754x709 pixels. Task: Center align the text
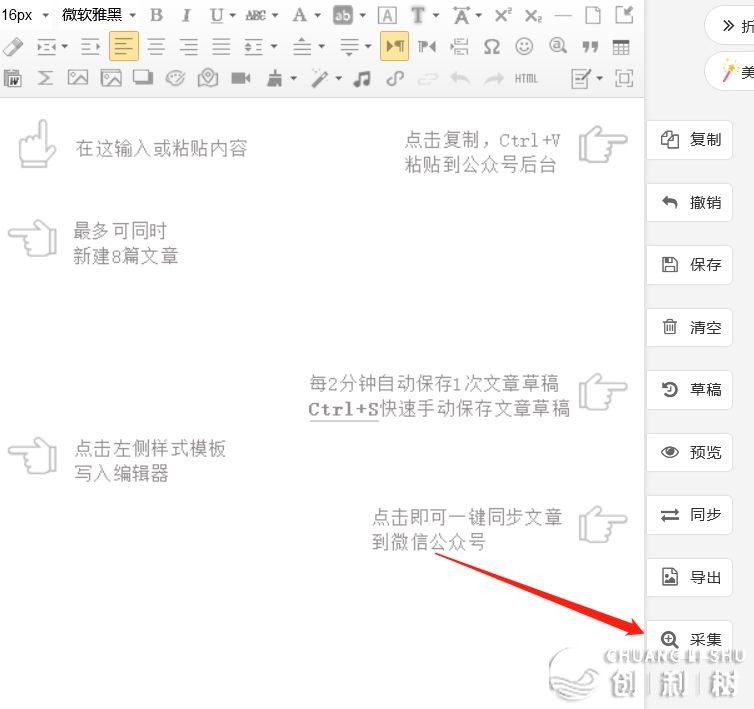point(156,47)
